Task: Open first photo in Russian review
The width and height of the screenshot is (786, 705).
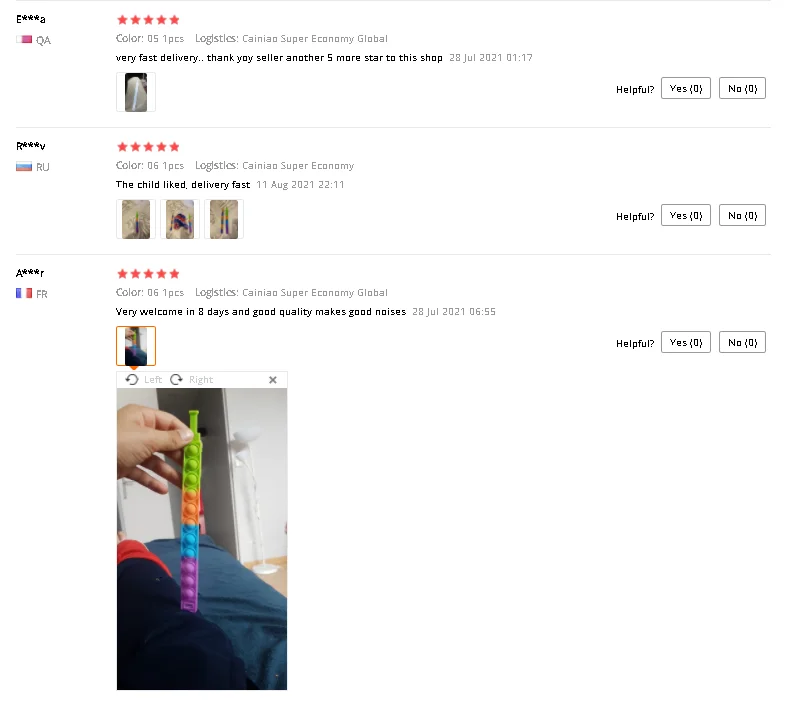Action: pos(136,219)
